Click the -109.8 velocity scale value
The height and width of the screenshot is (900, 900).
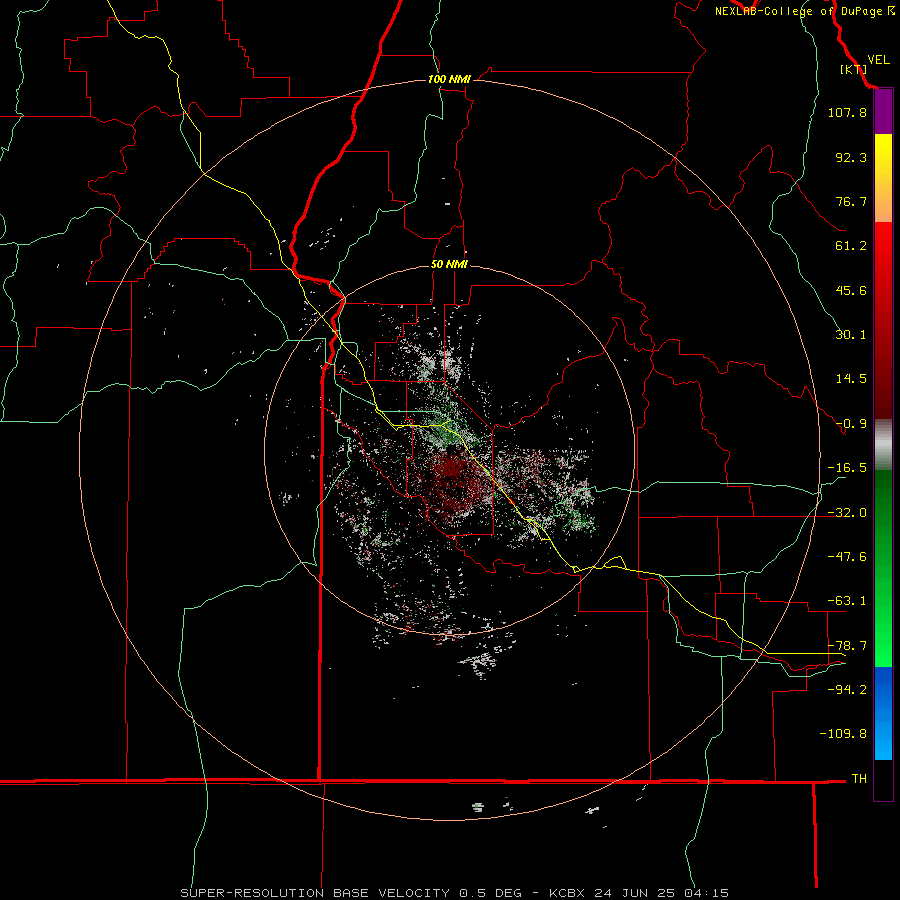pos(843,734)
